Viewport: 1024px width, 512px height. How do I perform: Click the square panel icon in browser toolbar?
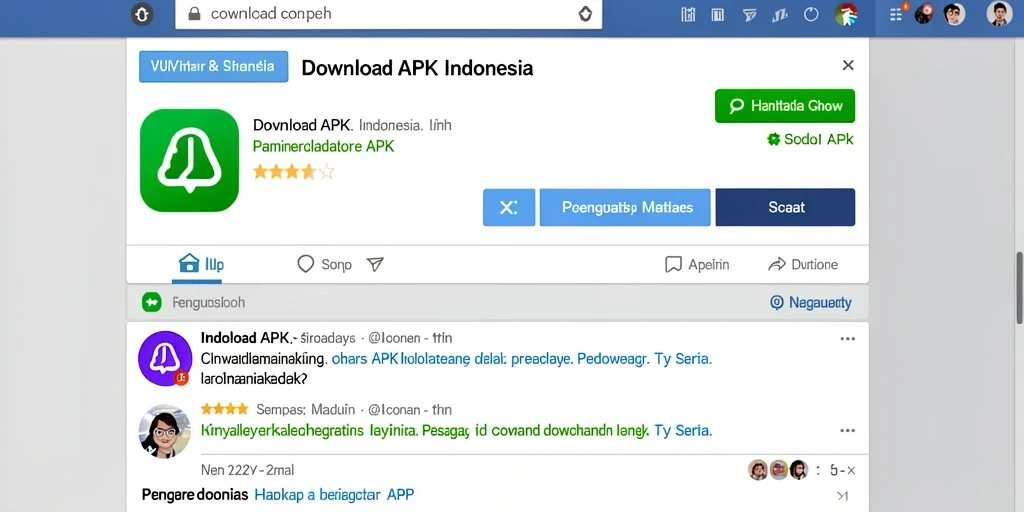click(x=718, y=14)
